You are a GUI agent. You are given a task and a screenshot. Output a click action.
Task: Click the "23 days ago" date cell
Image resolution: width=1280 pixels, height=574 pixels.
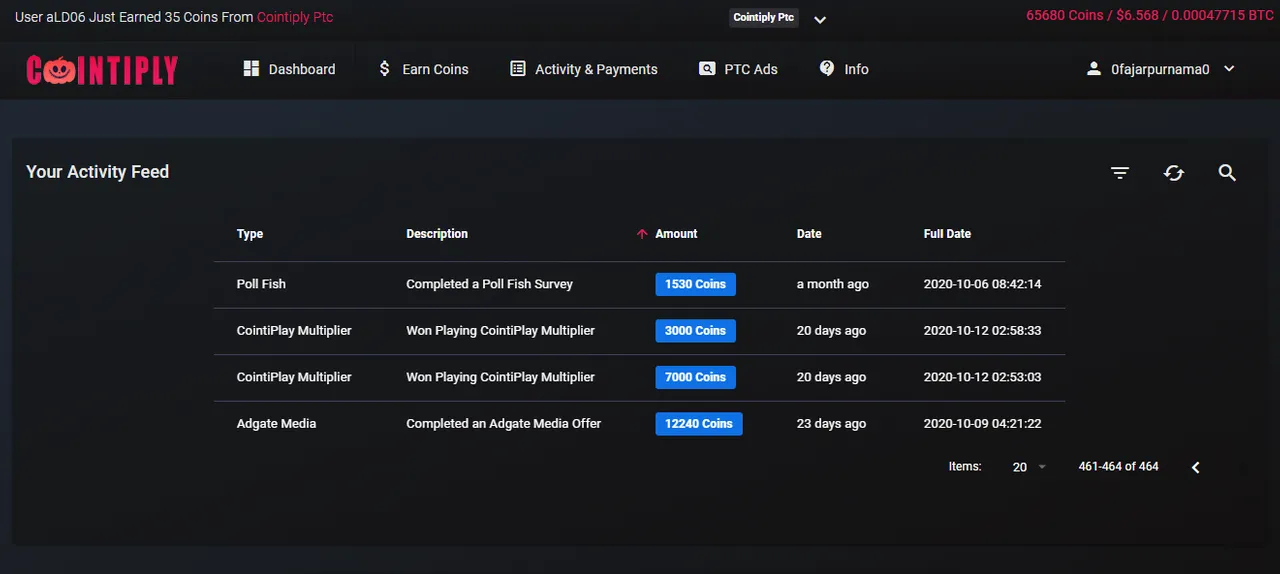pyautogui.click(x=831, y=424)
